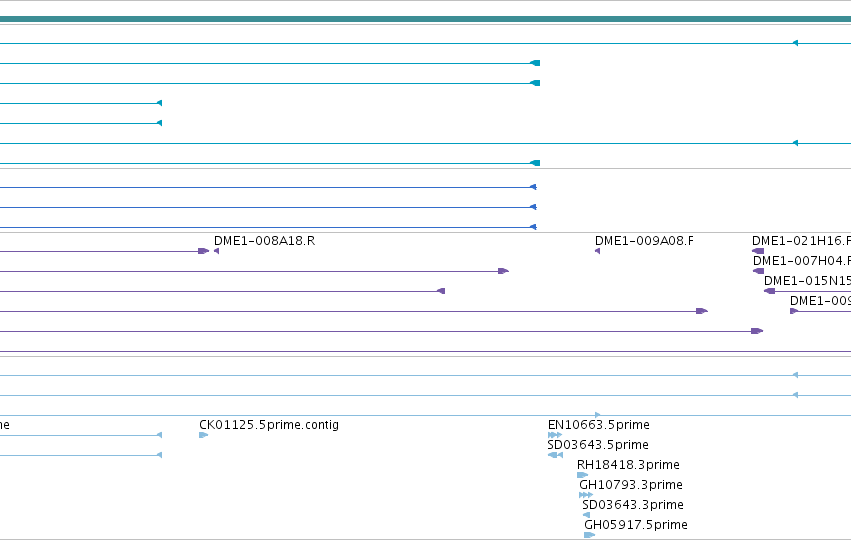851x540 pixels.
Task: Select the DME1-009A08.F label
Action: click(x=644, y=240)
